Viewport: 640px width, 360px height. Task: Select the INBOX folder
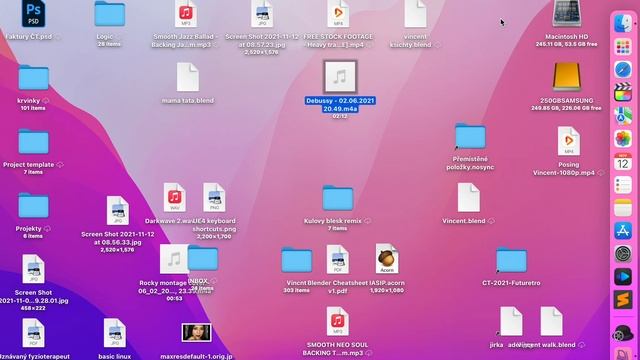point(203,258)
